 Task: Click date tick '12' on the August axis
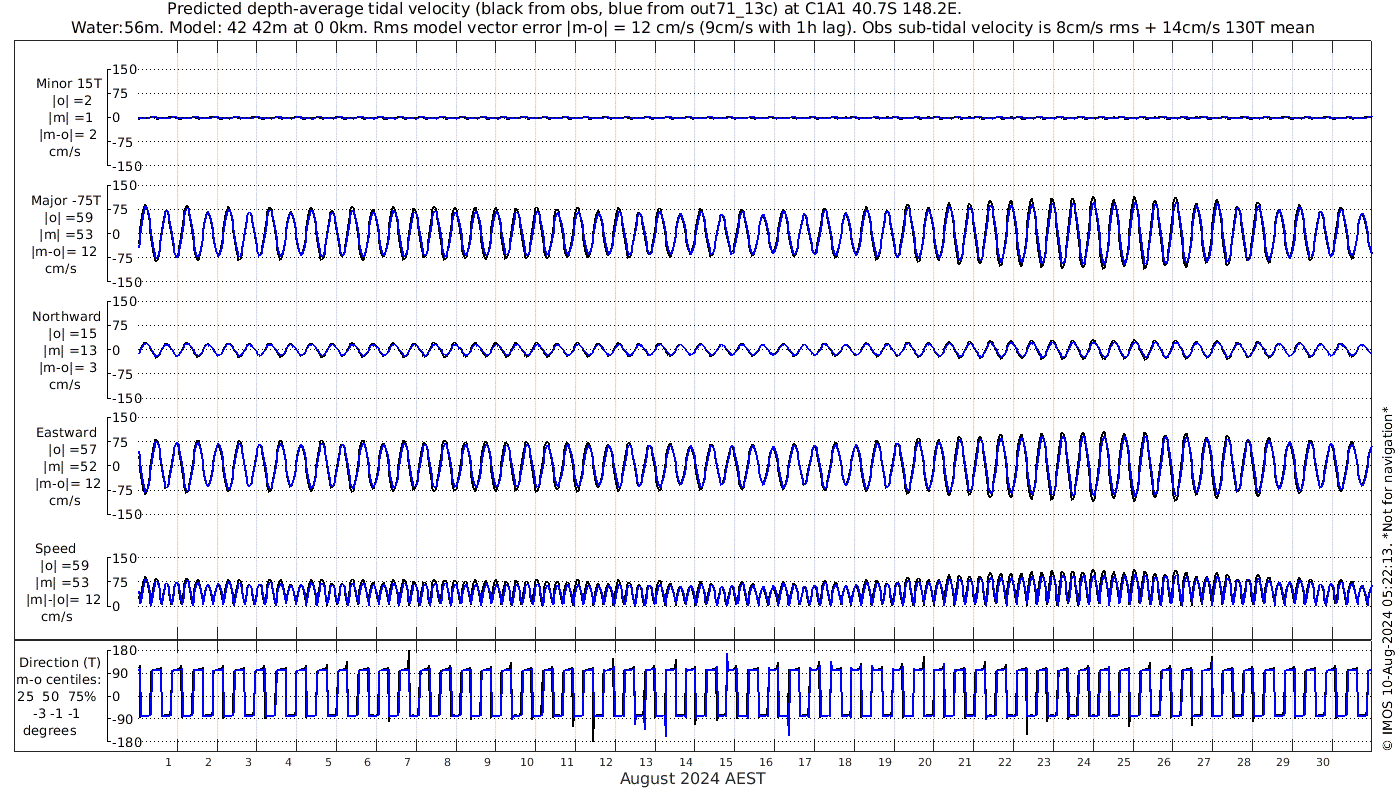point(607,762)
